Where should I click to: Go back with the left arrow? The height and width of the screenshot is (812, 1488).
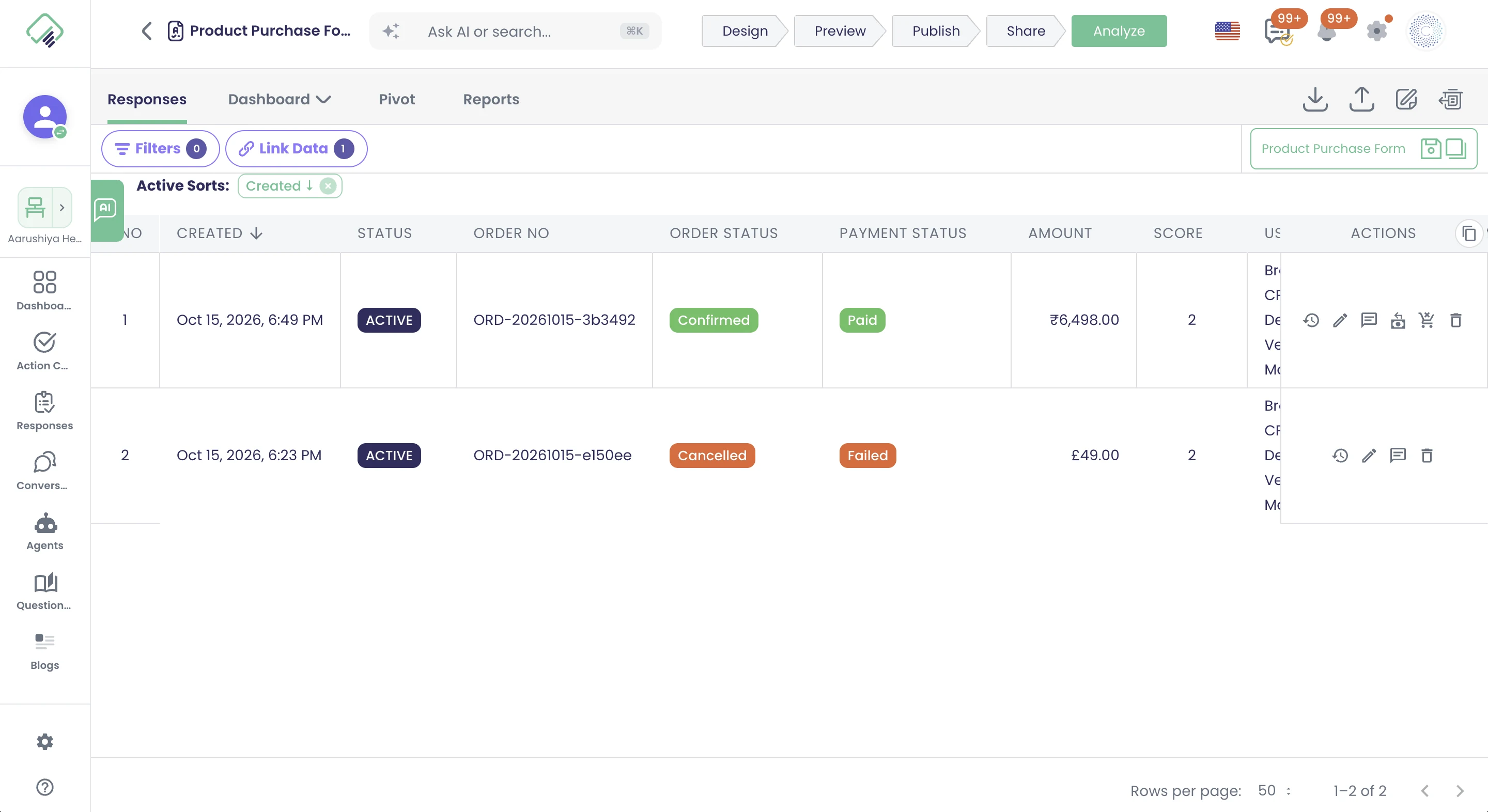point(147,30)
